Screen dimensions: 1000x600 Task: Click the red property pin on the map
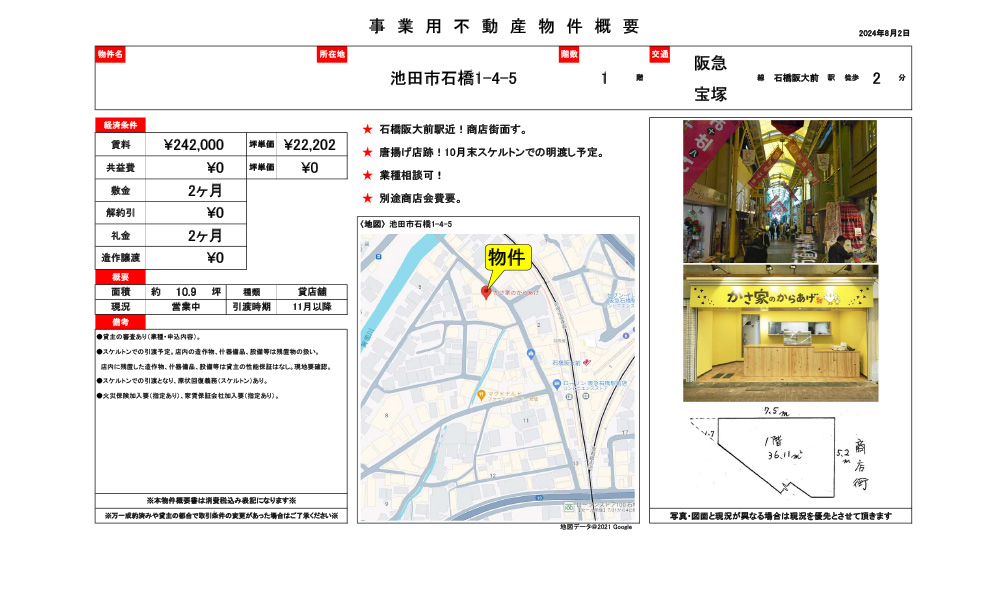(485, 294)
